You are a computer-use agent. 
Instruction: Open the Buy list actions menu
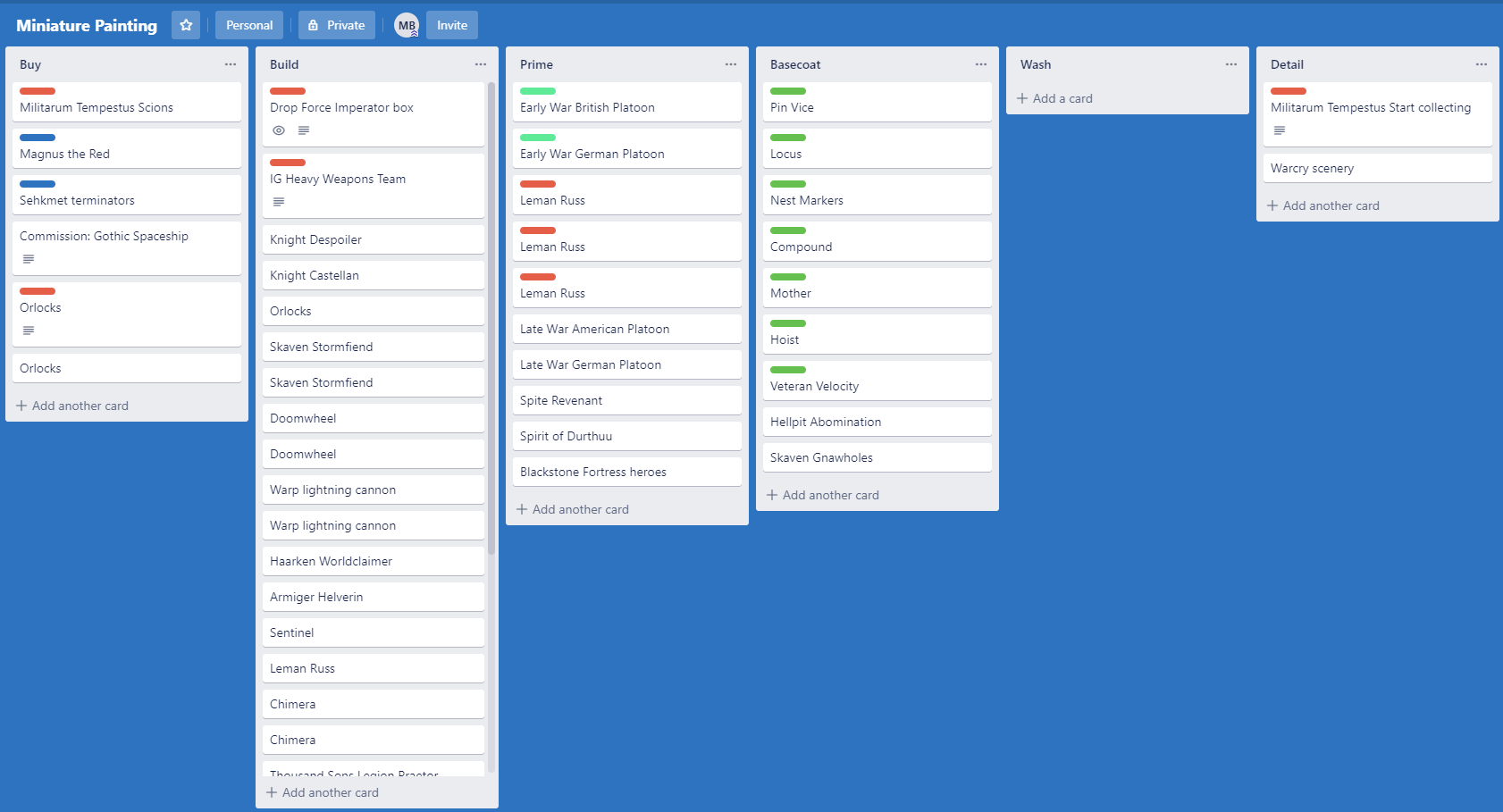(x=231, y=64)
